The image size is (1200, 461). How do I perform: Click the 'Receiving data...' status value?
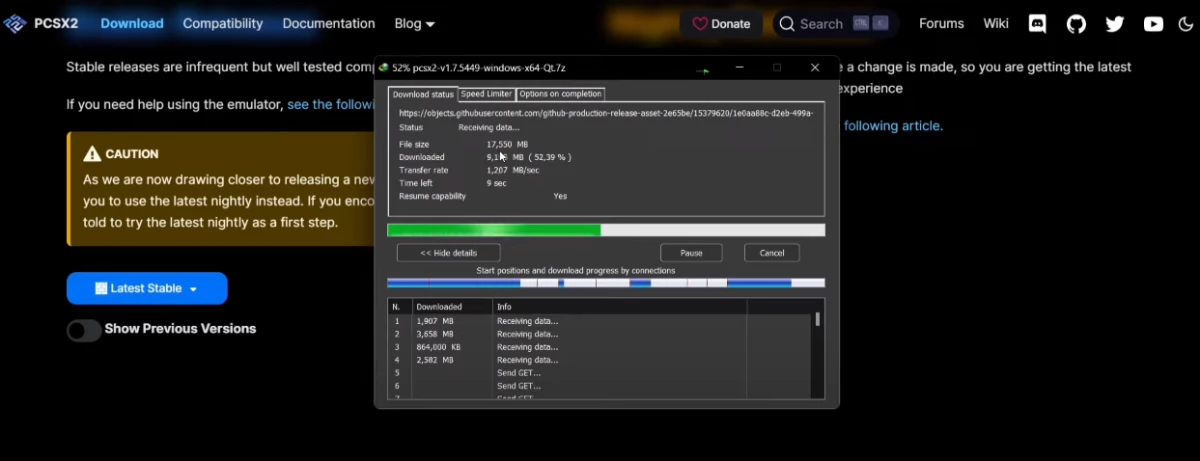coord(489,128)
